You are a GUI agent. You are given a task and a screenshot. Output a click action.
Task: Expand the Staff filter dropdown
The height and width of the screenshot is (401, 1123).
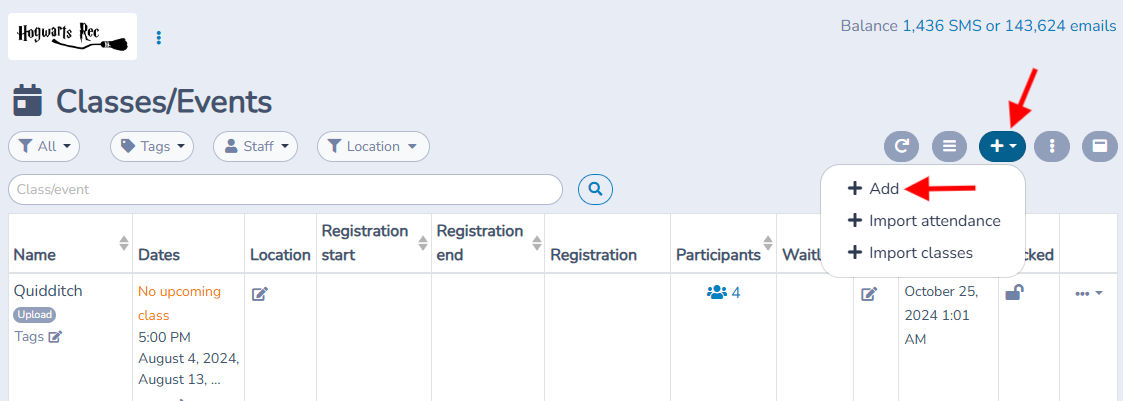click(256, 146)
